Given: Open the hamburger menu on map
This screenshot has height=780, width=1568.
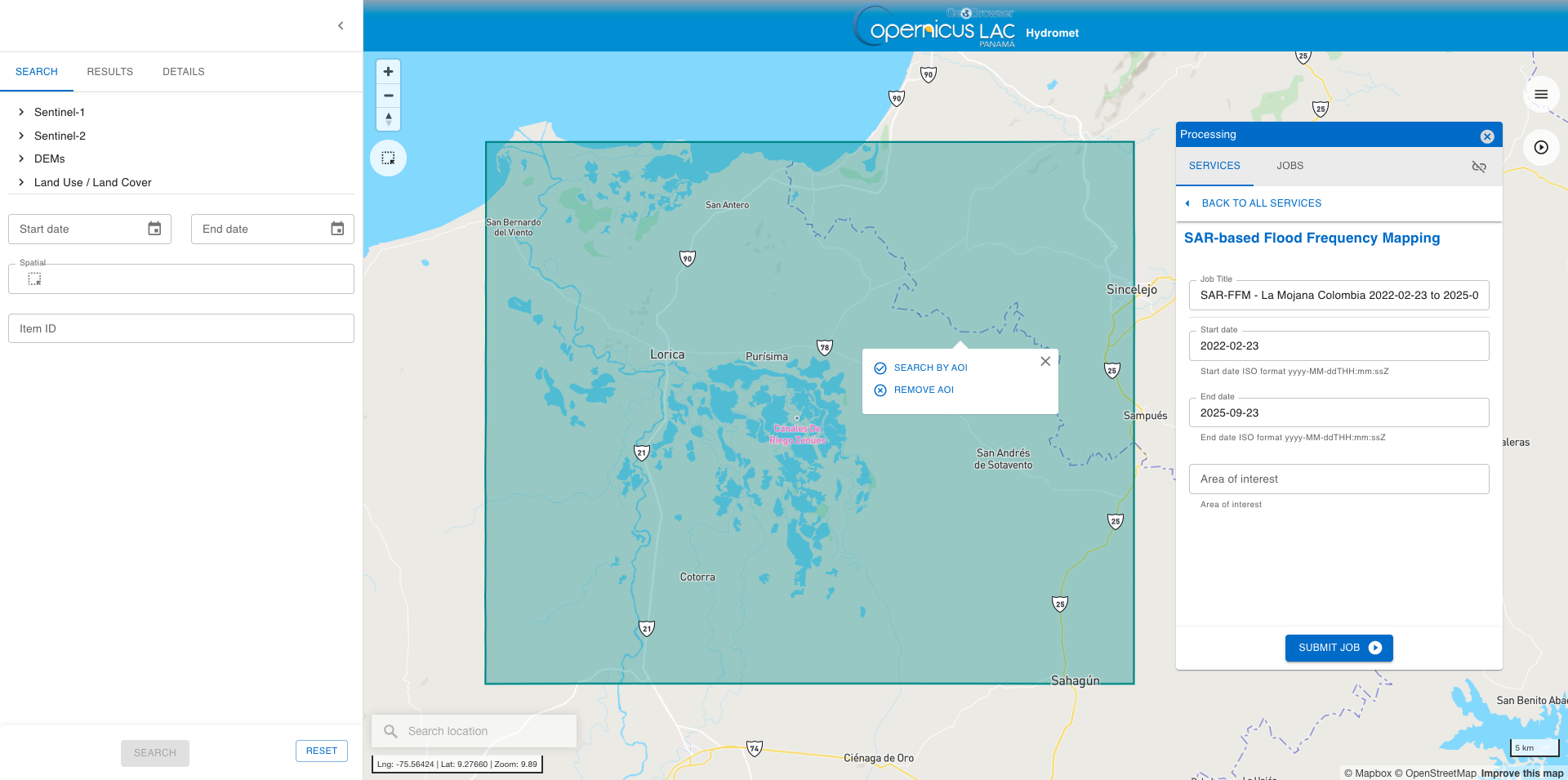Looking at the screenshot, I should point(1541,95).
